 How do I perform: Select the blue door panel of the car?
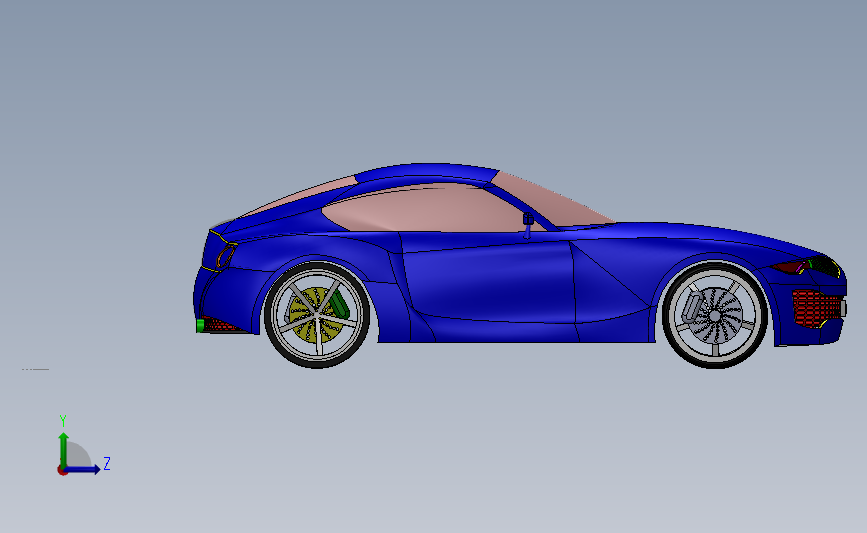point(489,282)
